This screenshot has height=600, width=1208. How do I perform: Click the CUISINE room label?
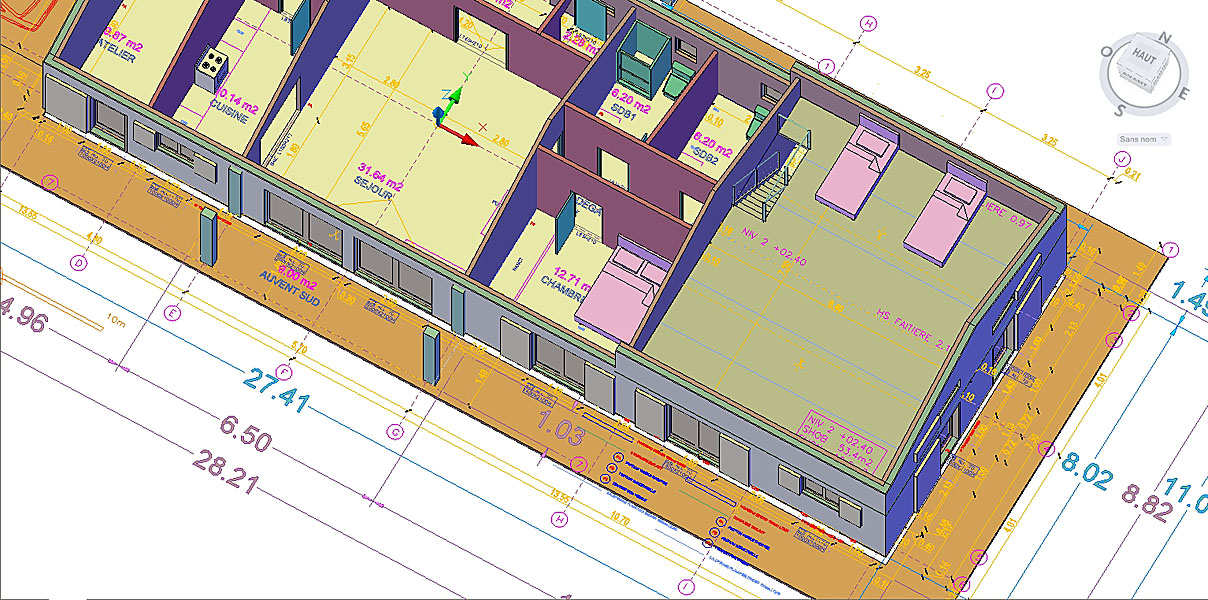click(x=228, y=104)
